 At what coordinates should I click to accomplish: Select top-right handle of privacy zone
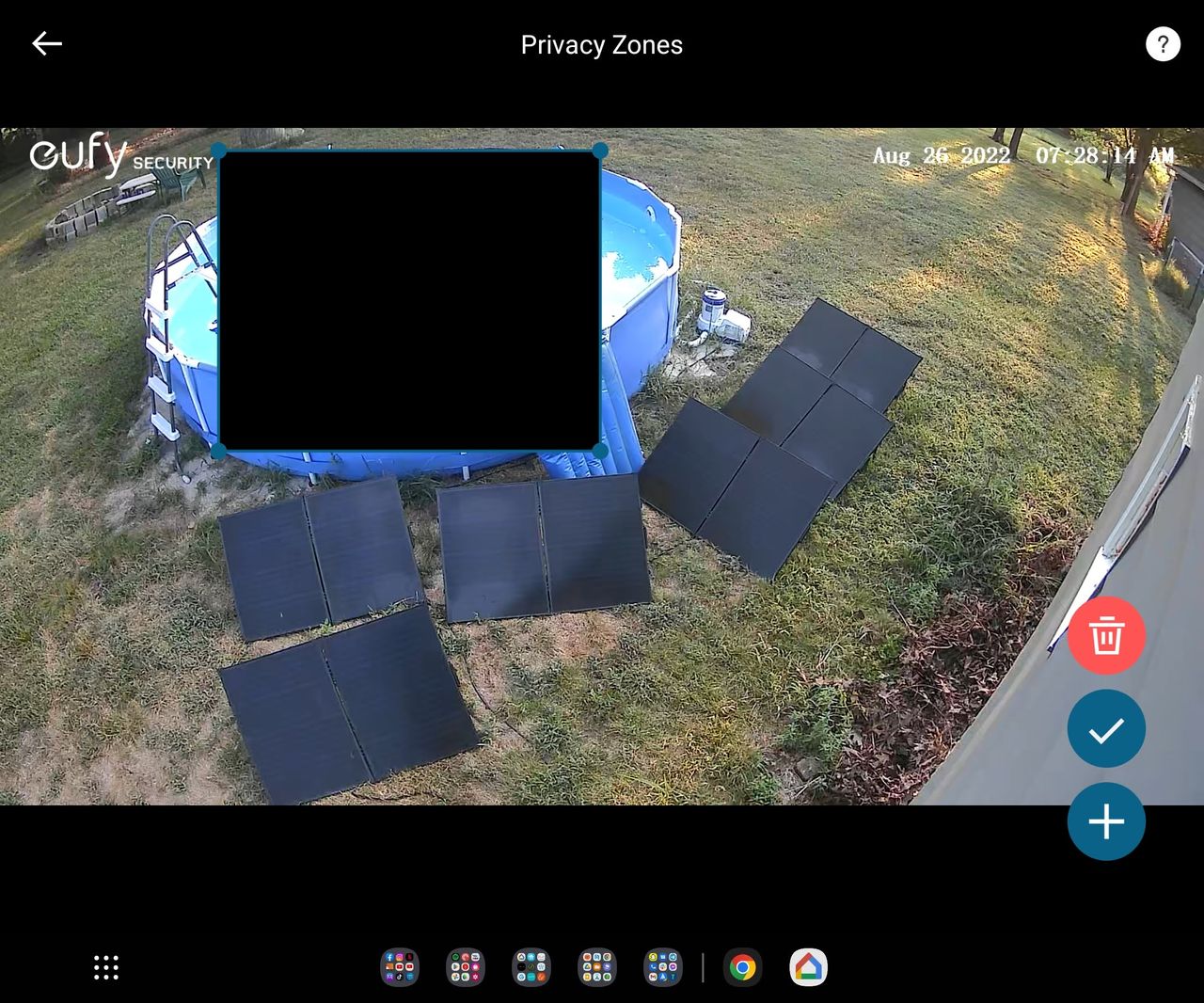600,151
